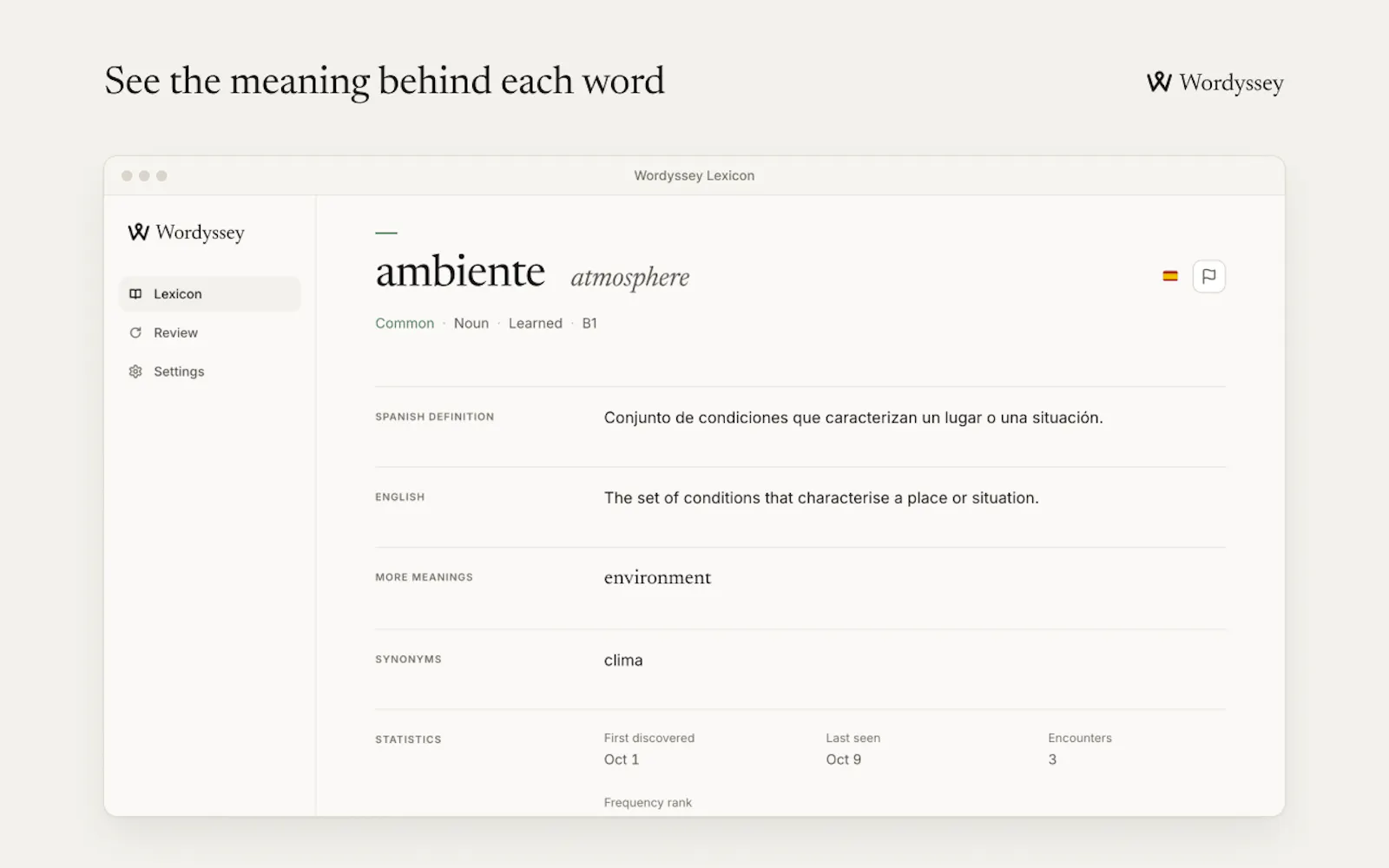
Task: Click the Spanish definition sentence
Action: 853,418
